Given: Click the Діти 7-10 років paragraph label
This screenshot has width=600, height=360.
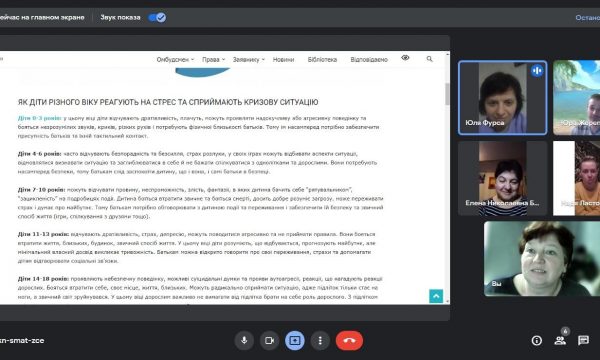Looking at the screenshot, I should pos(41,189).
